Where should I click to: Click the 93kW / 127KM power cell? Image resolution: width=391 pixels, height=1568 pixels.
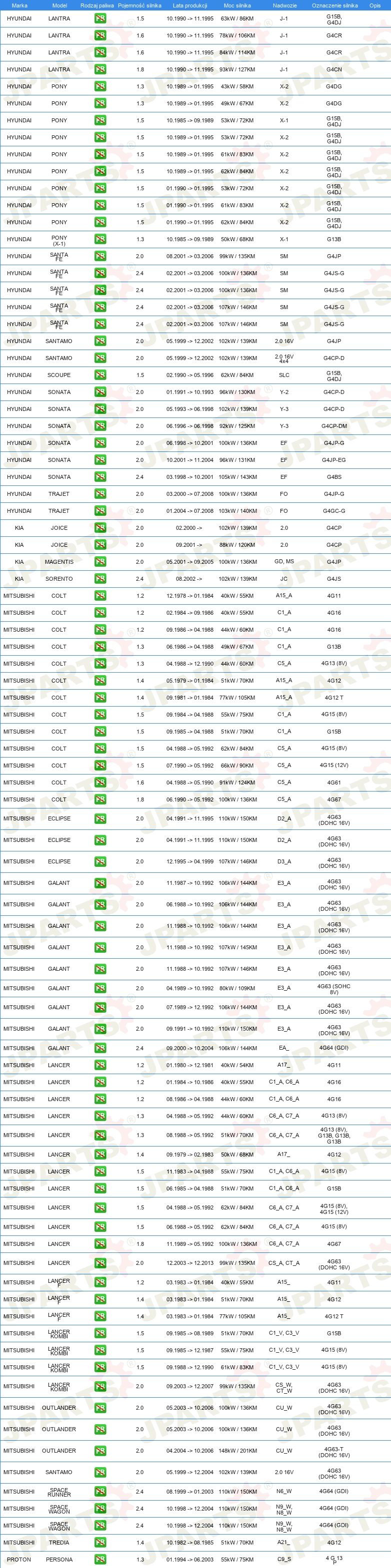[237, 69]
